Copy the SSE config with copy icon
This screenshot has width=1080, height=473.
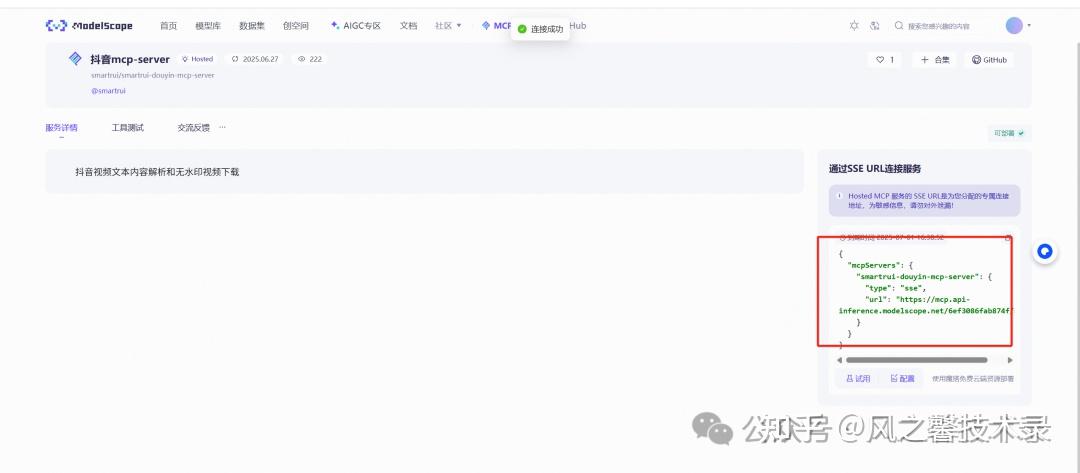tap(1008, 238)
